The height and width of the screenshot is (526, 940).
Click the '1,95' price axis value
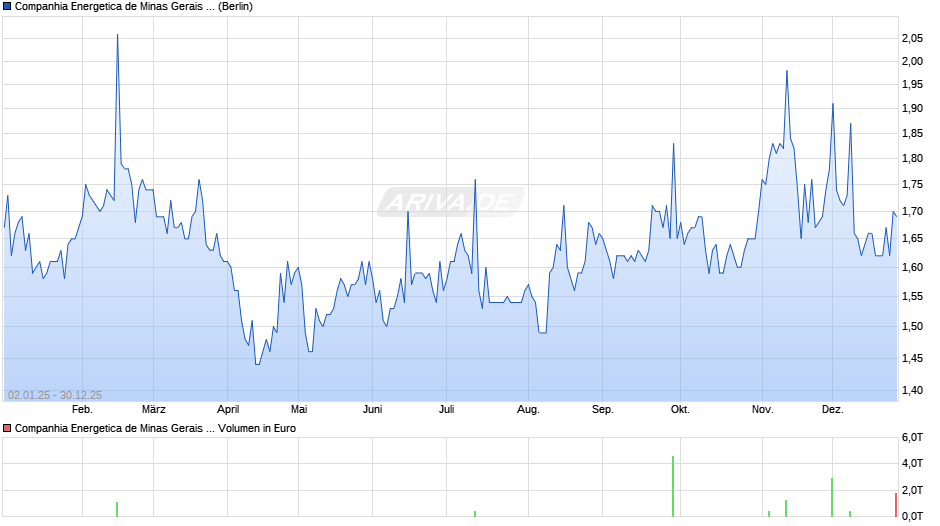click(x=912, y=85)
